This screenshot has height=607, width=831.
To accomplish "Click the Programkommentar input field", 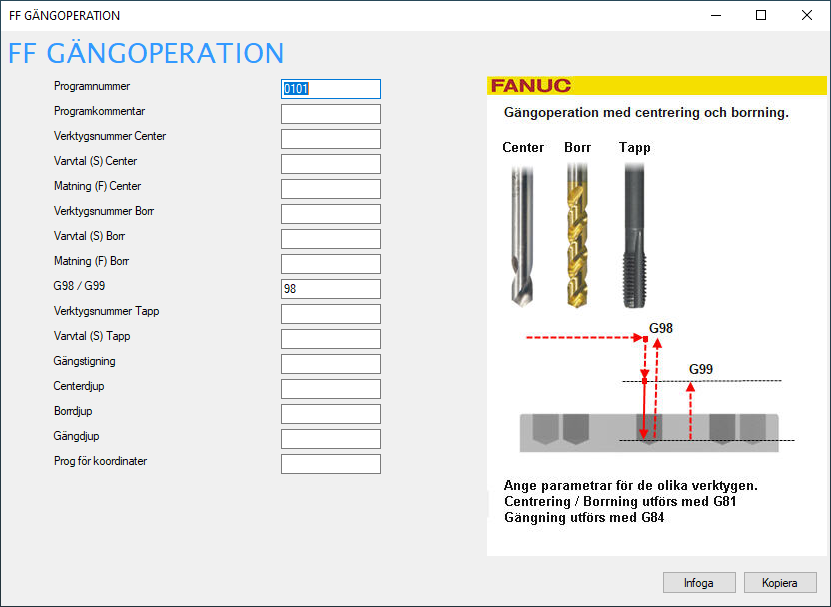I will [331, 114].
